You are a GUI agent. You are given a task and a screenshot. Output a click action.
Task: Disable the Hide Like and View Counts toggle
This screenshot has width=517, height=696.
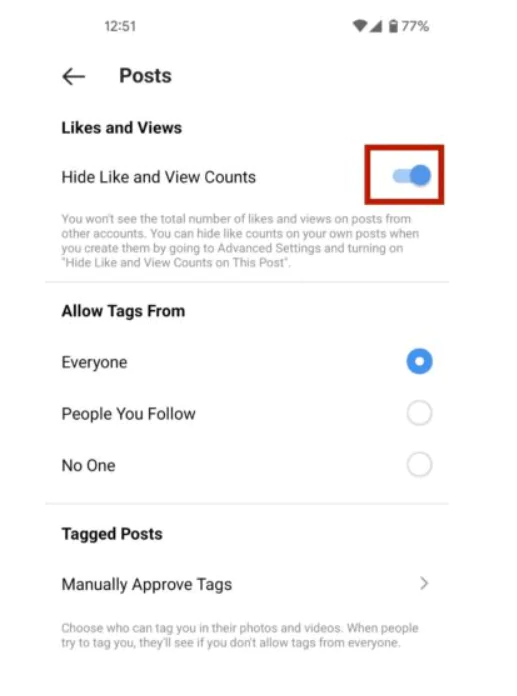coord(411,175)
